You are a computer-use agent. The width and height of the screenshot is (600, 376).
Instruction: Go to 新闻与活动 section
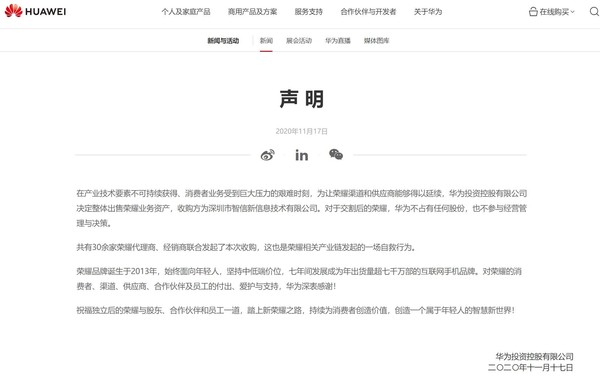(x=223, y=41)
